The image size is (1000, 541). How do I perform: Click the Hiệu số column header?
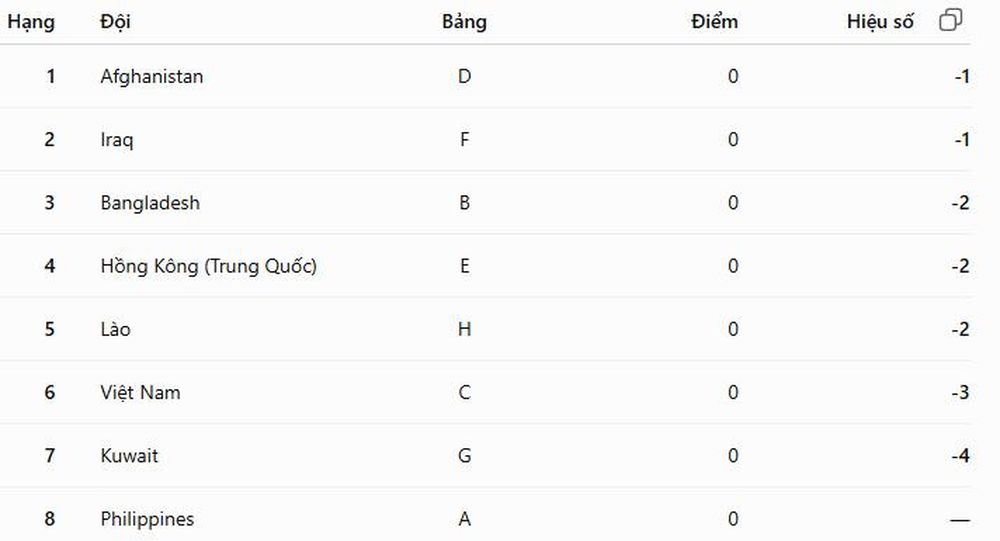tap(880, 22)
